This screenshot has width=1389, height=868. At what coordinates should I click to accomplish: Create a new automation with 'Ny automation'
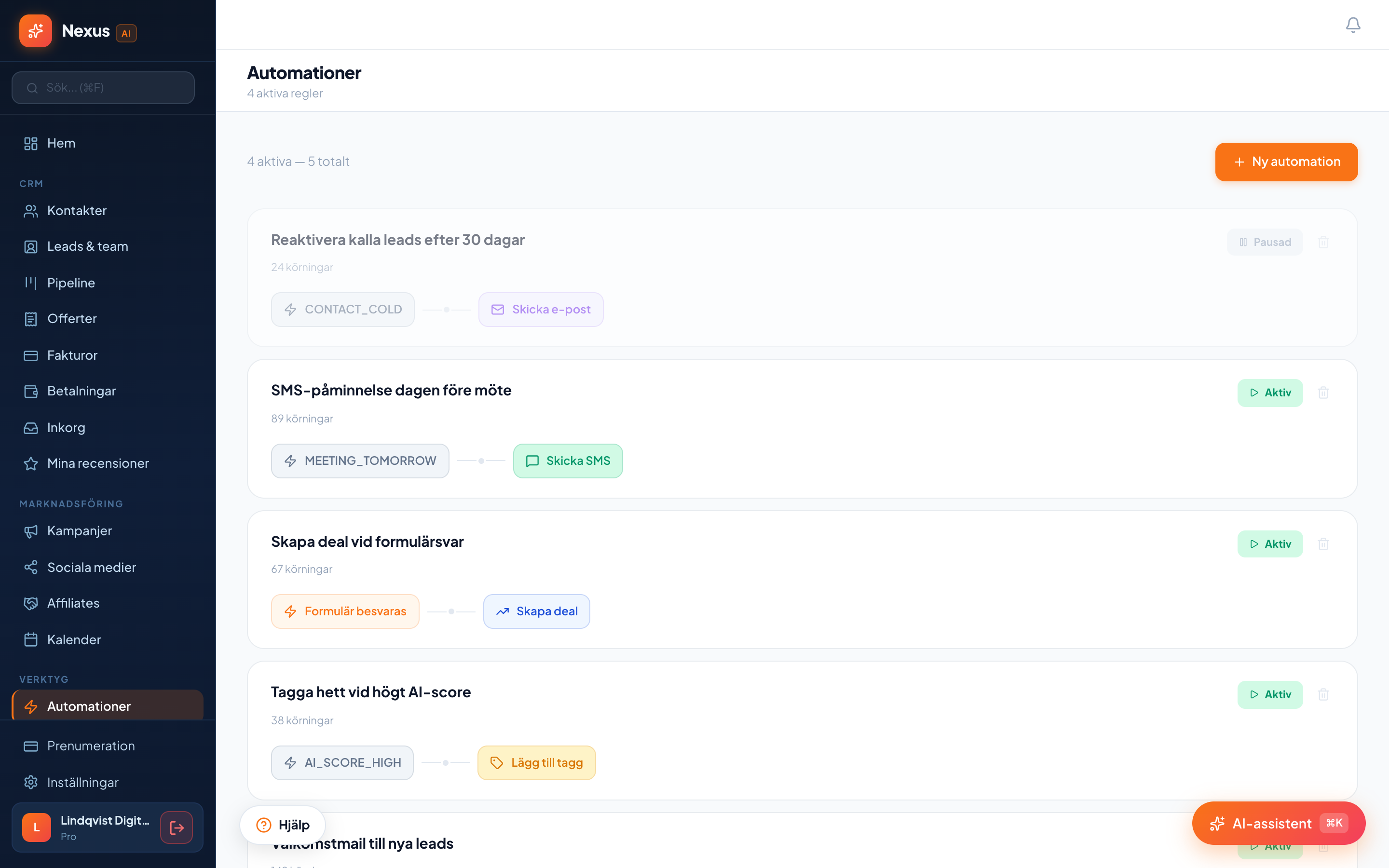(1286, 162)
